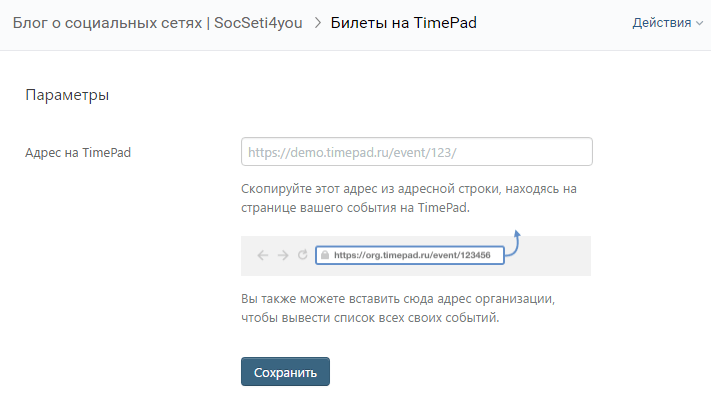Click the Сохранить button
This screenshot has height=403, width=711.
click(285, 372)
